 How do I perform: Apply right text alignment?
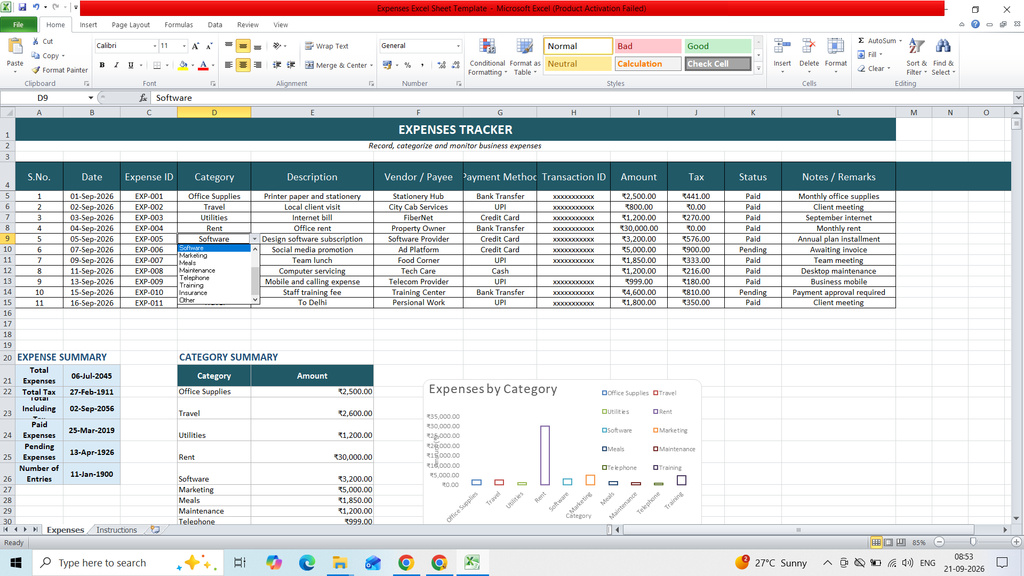point(257,65)
